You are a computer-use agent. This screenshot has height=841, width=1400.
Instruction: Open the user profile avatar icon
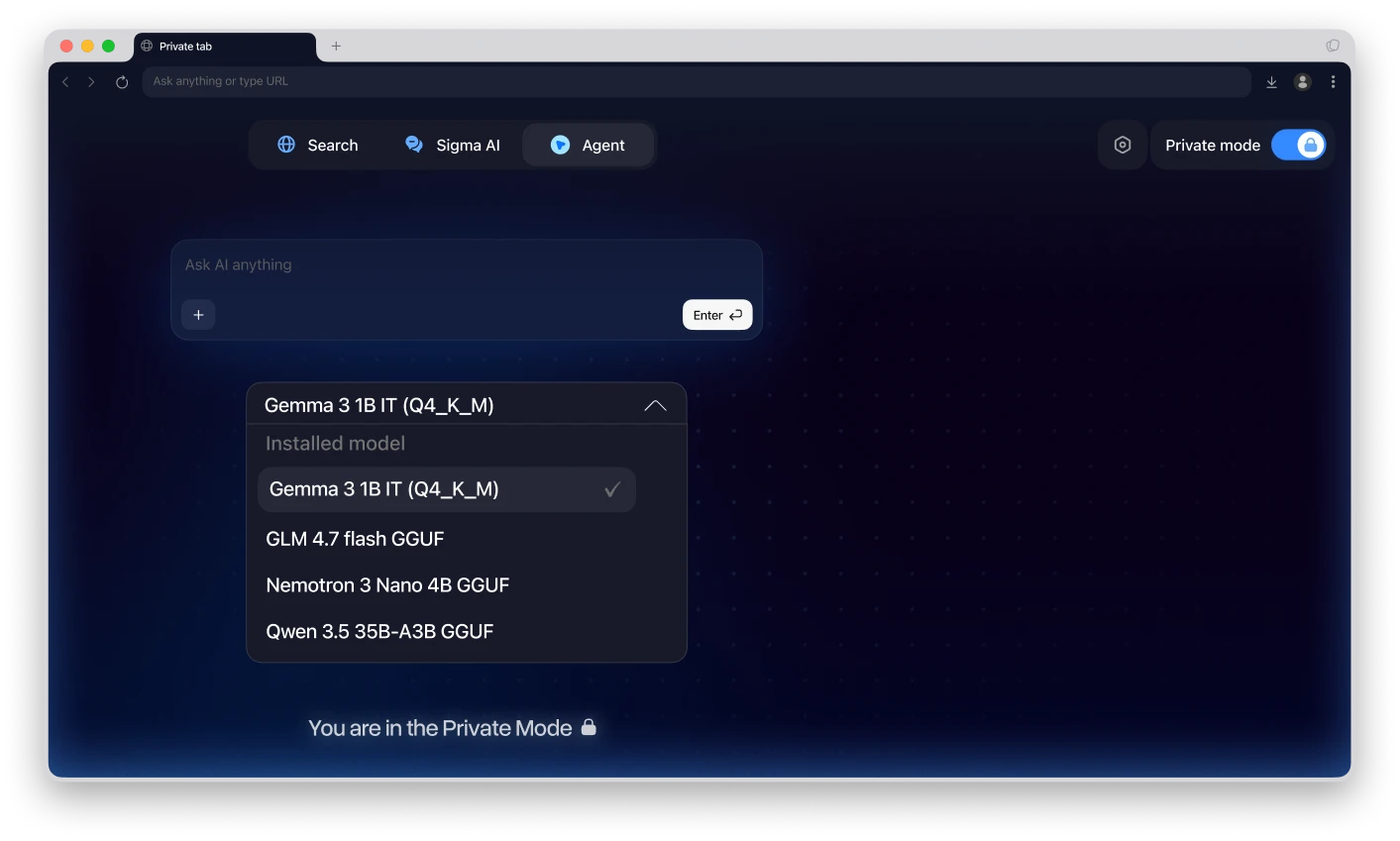point(1303,82)
